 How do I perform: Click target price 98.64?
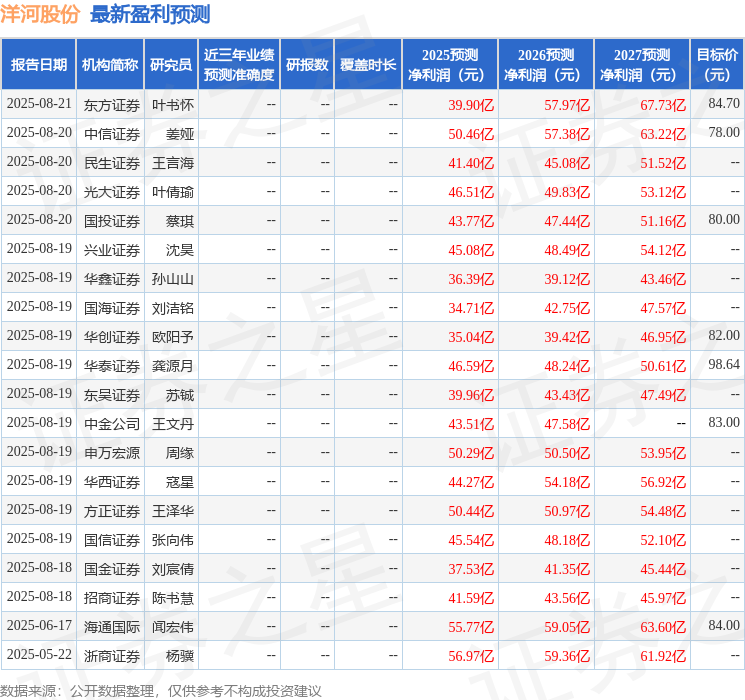click(x=724, y=364)
